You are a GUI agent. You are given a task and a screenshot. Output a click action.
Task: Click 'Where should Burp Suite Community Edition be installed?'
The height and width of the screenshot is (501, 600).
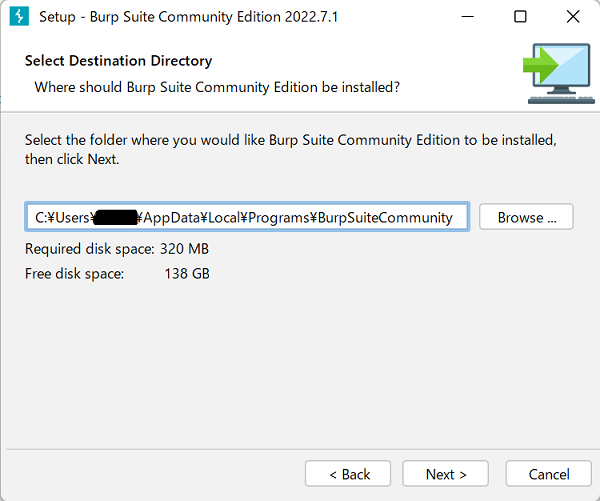coord(217,87)
